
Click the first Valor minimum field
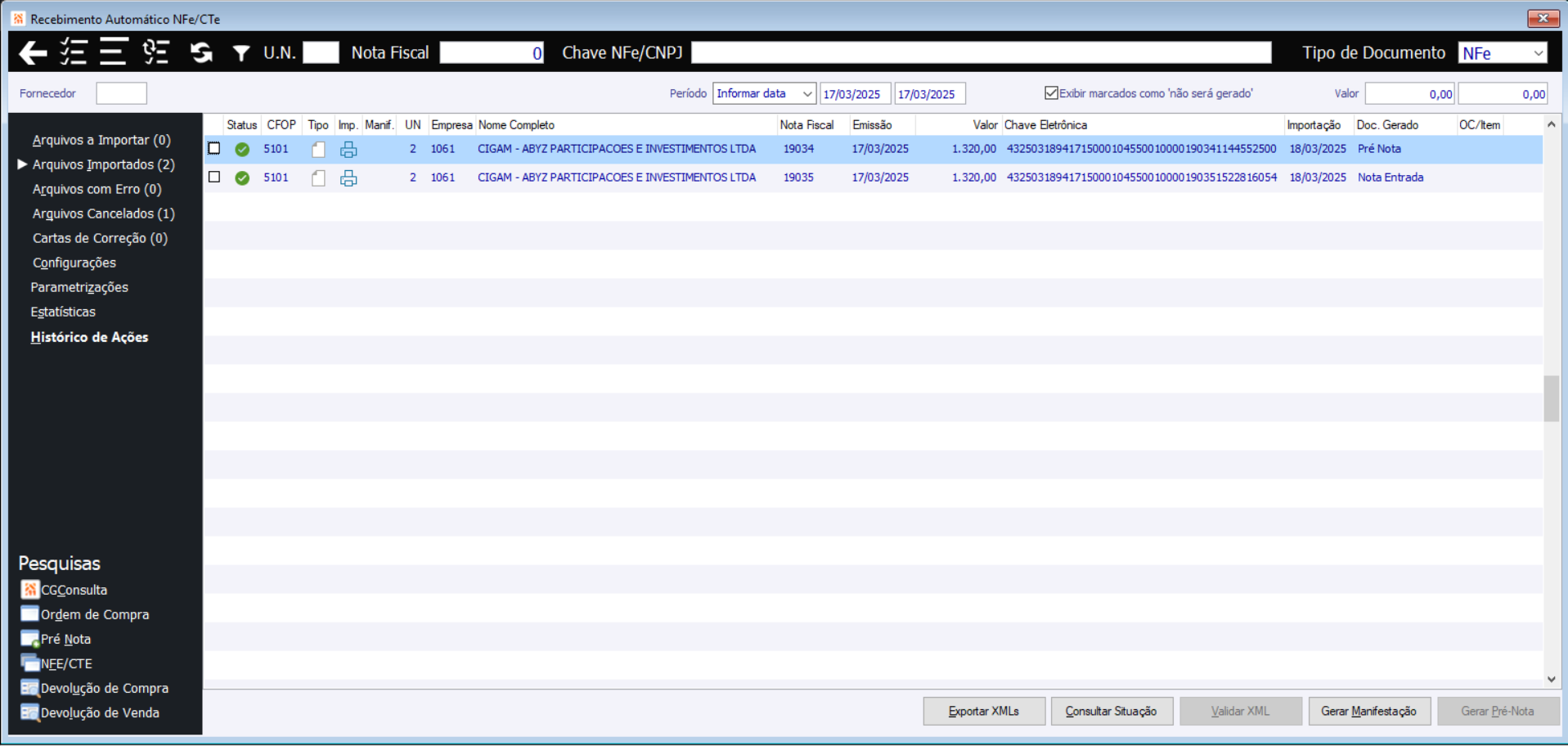coord(1409,93)
